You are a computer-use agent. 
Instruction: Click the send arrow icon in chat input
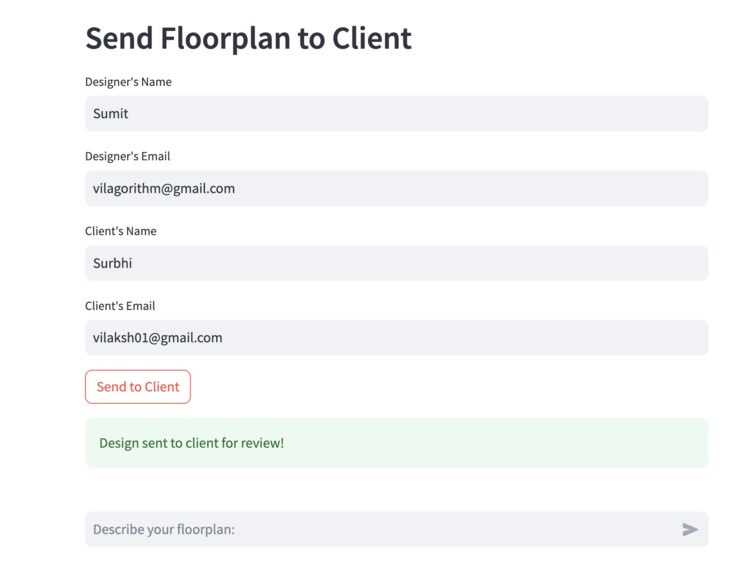coord(690,530)
